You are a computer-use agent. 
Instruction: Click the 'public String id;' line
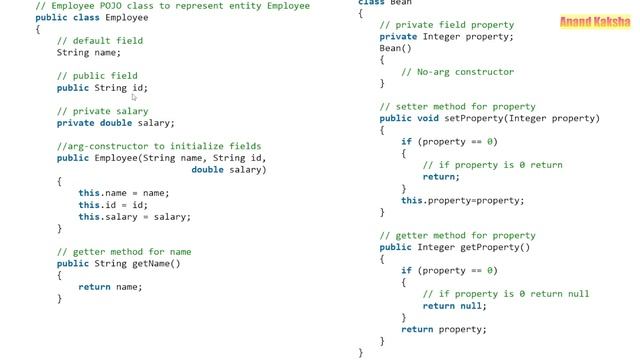[102, 88]
